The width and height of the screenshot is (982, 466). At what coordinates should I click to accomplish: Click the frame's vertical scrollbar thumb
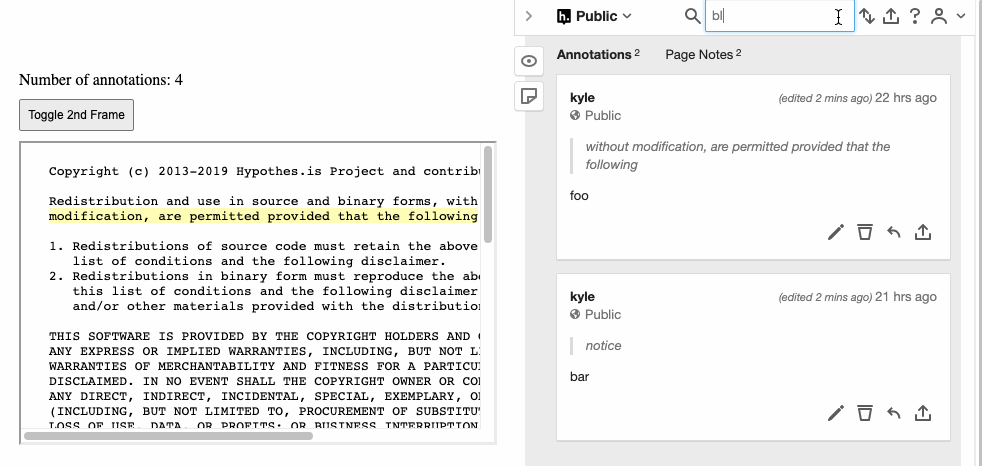[x=488, y=195]
